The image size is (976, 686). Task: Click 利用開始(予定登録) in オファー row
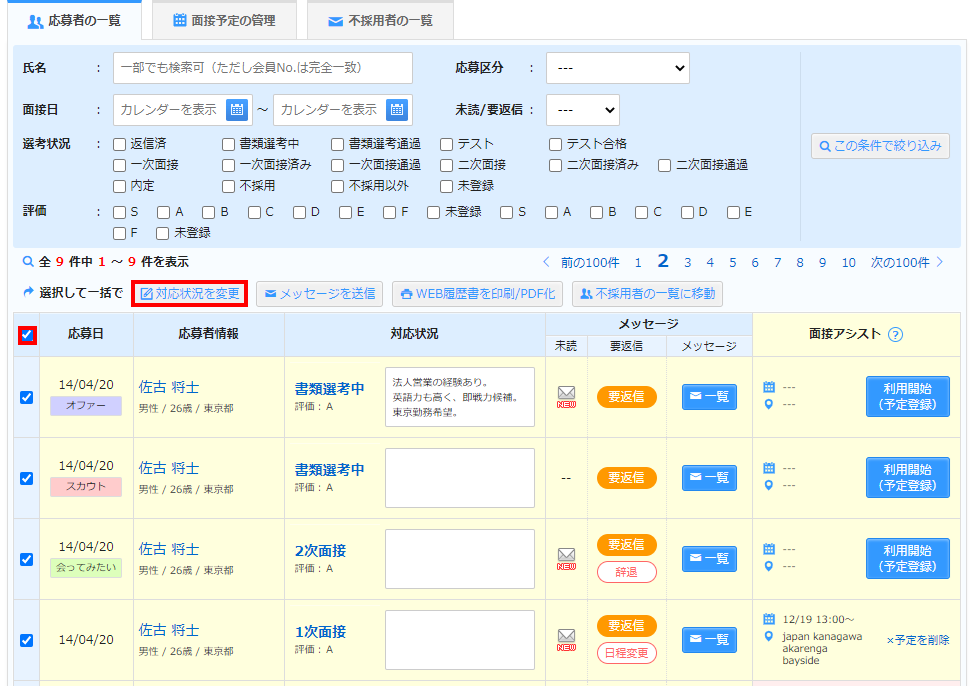pyautogui.click(x=908, y=397)
